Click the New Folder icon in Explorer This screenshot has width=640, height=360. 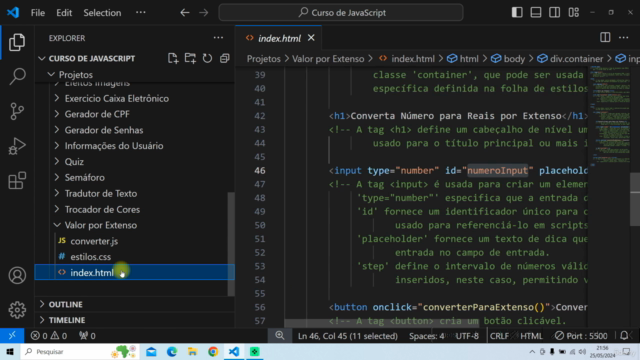click(190, 58)
